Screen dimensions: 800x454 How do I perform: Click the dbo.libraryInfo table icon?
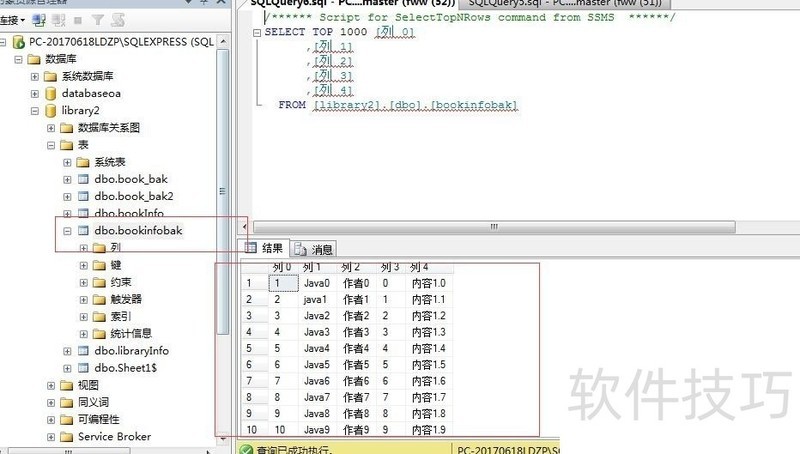point(83,350)
